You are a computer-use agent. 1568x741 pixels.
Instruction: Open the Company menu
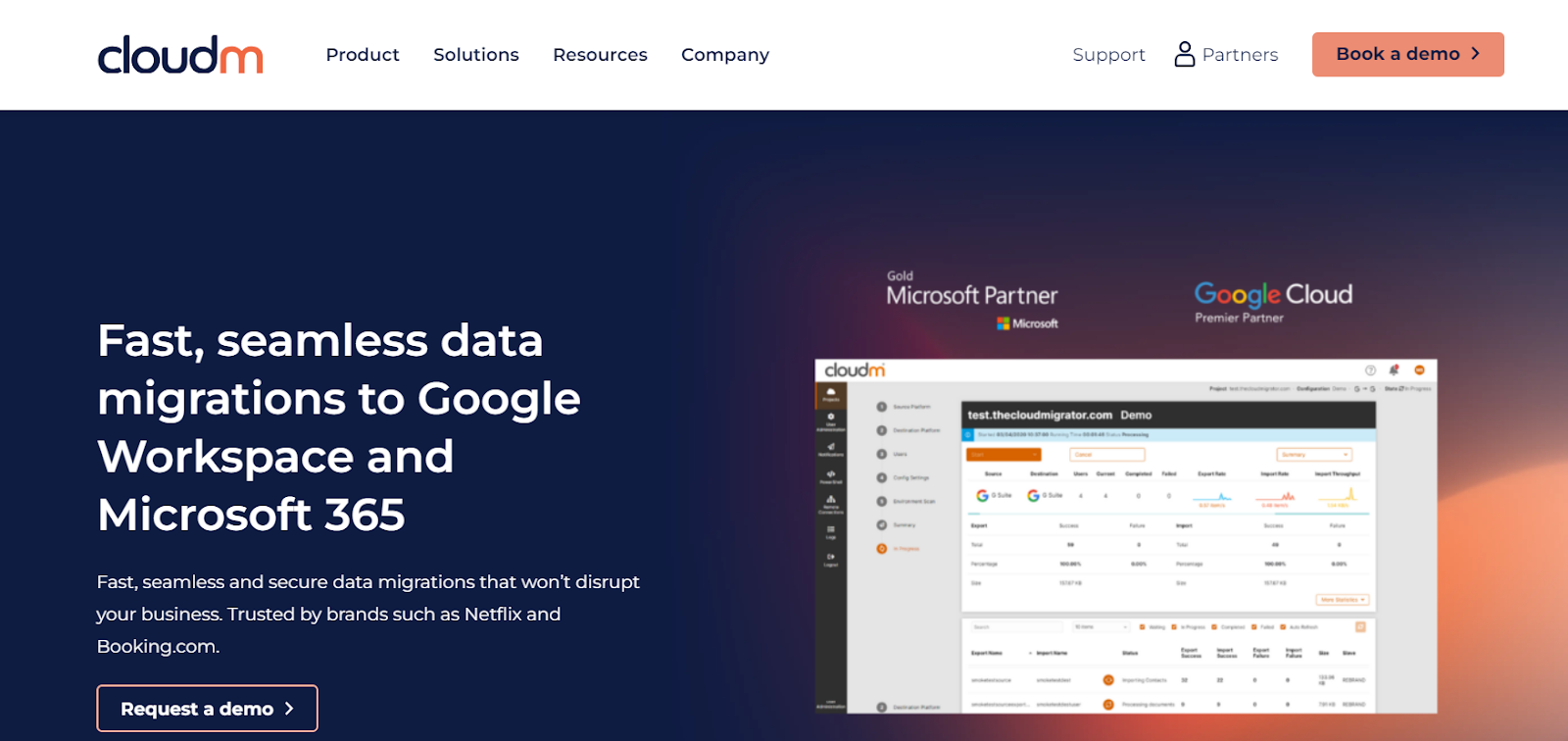[725, 55]
